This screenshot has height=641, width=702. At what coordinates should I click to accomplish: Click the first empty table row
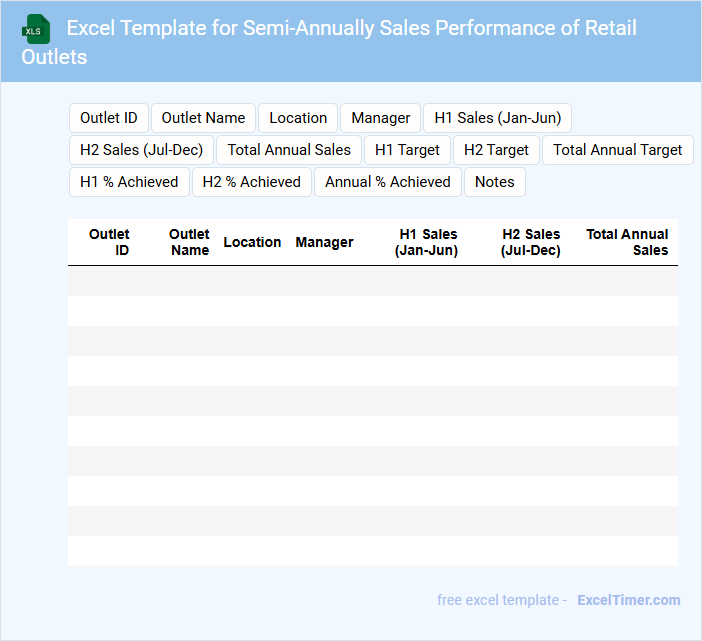[372, 281]
